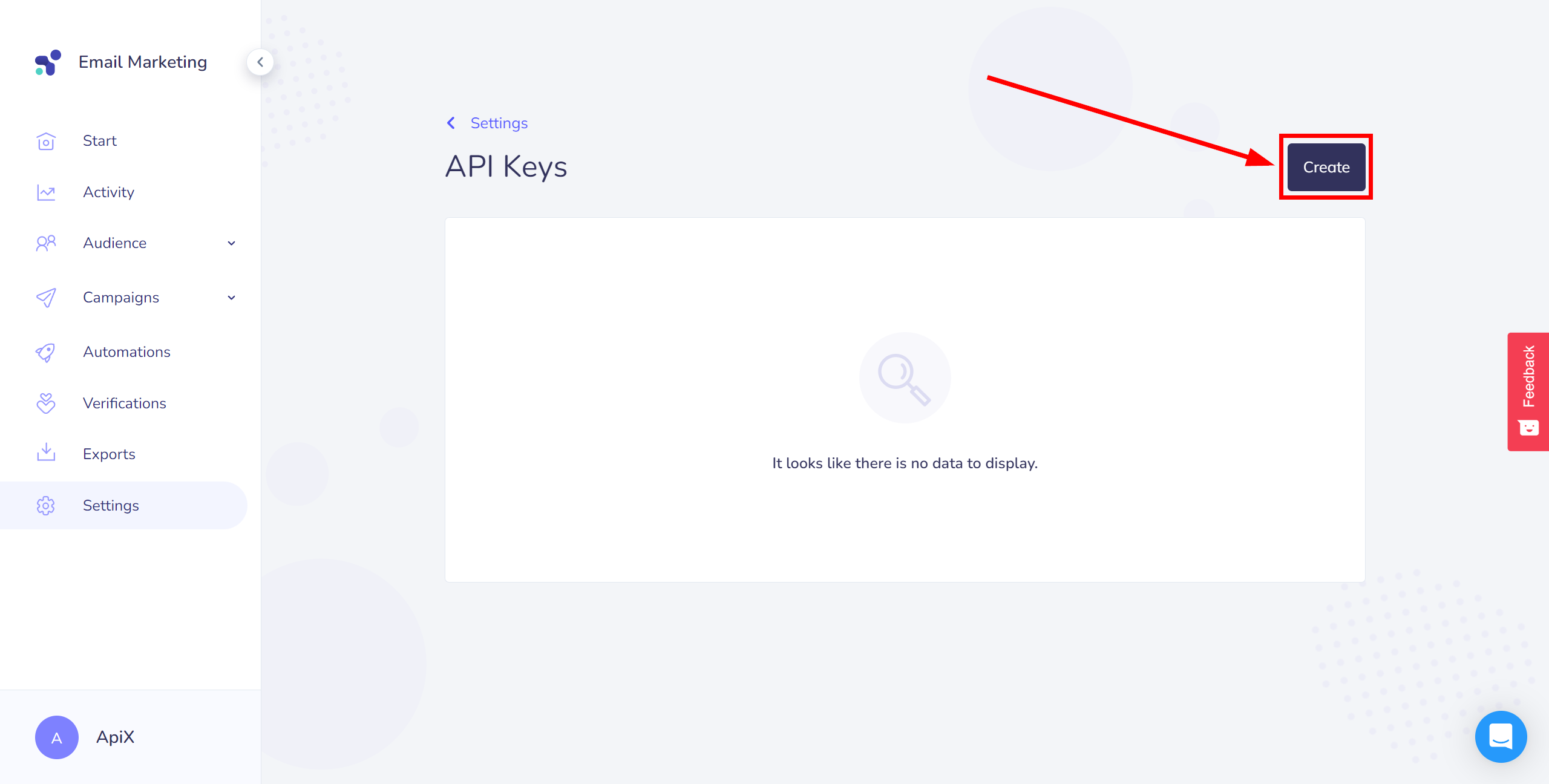Click the Campaigns icon in sidebar

(x=46, y=298)
